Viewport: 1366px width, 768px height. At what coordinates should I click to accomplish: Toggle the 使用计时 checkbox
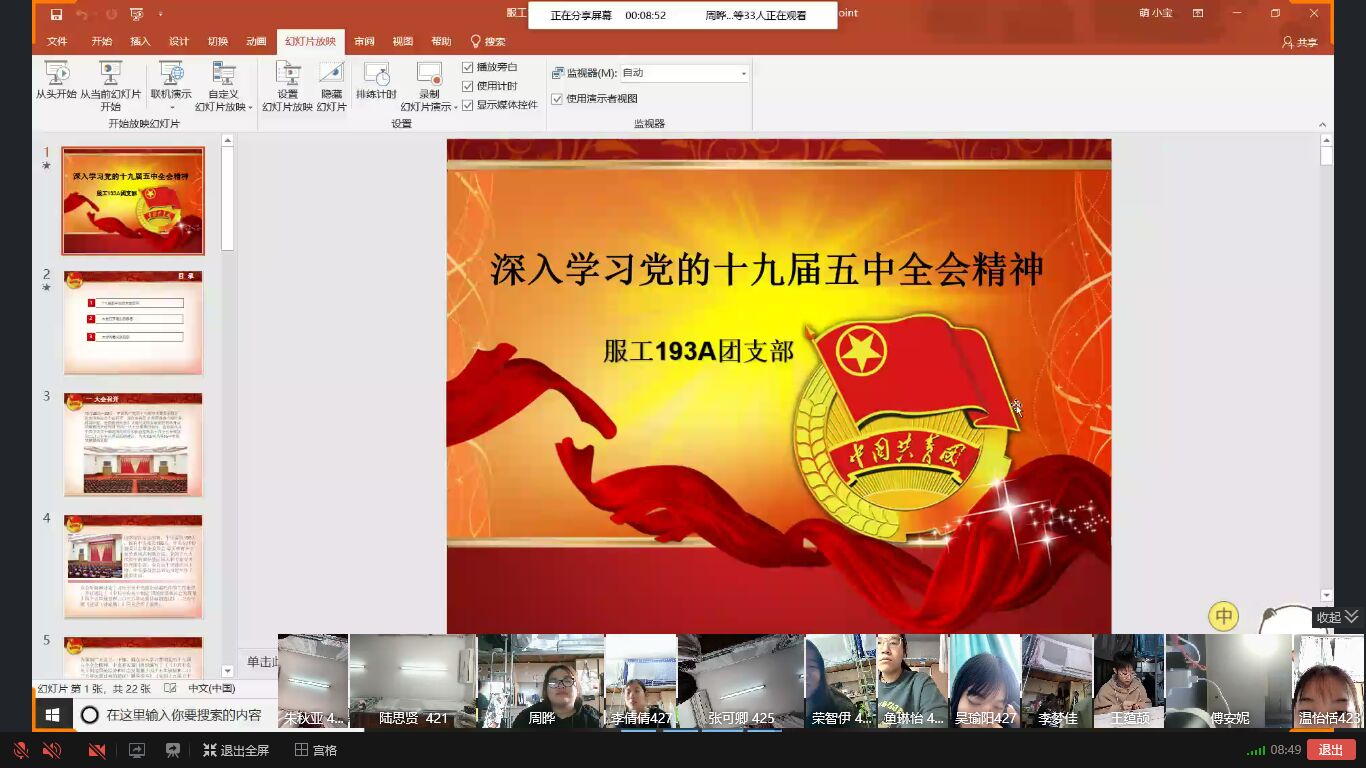click(468, 86)
